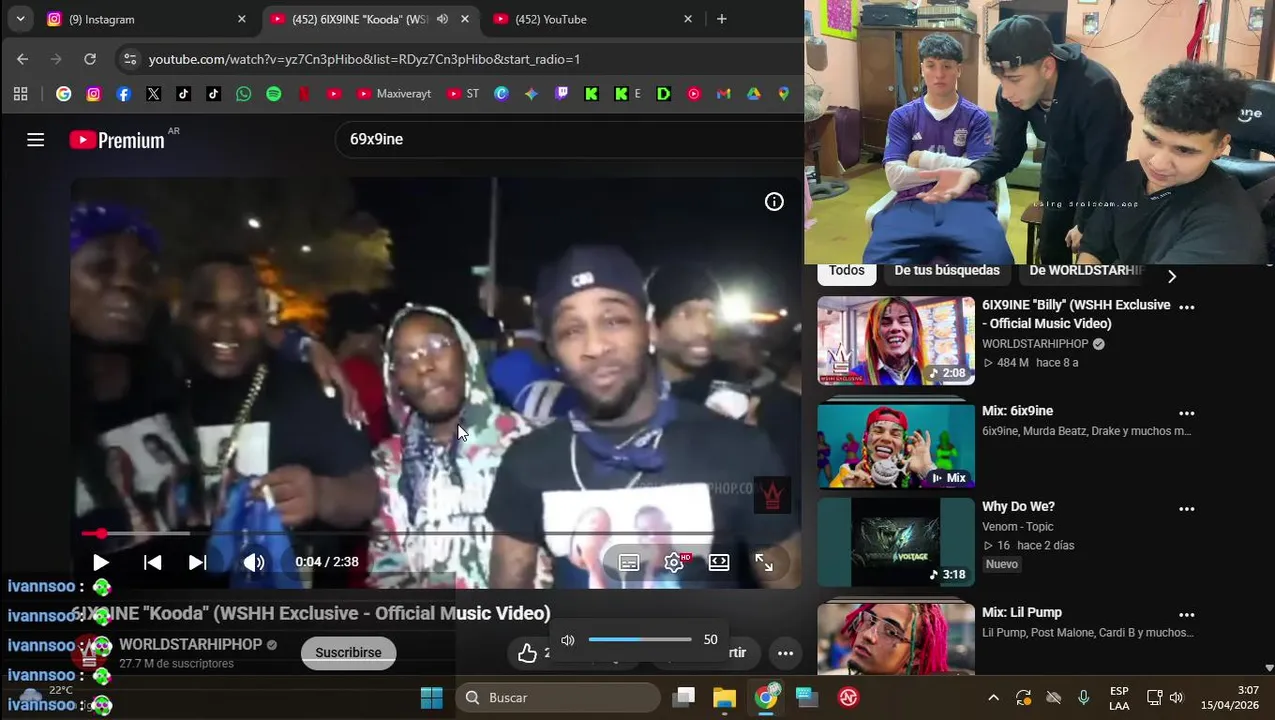Screen dimensions: 1275x720
Task: Open the apps grid bookmark
Action: pyautogui.click(x=20, y=94)
